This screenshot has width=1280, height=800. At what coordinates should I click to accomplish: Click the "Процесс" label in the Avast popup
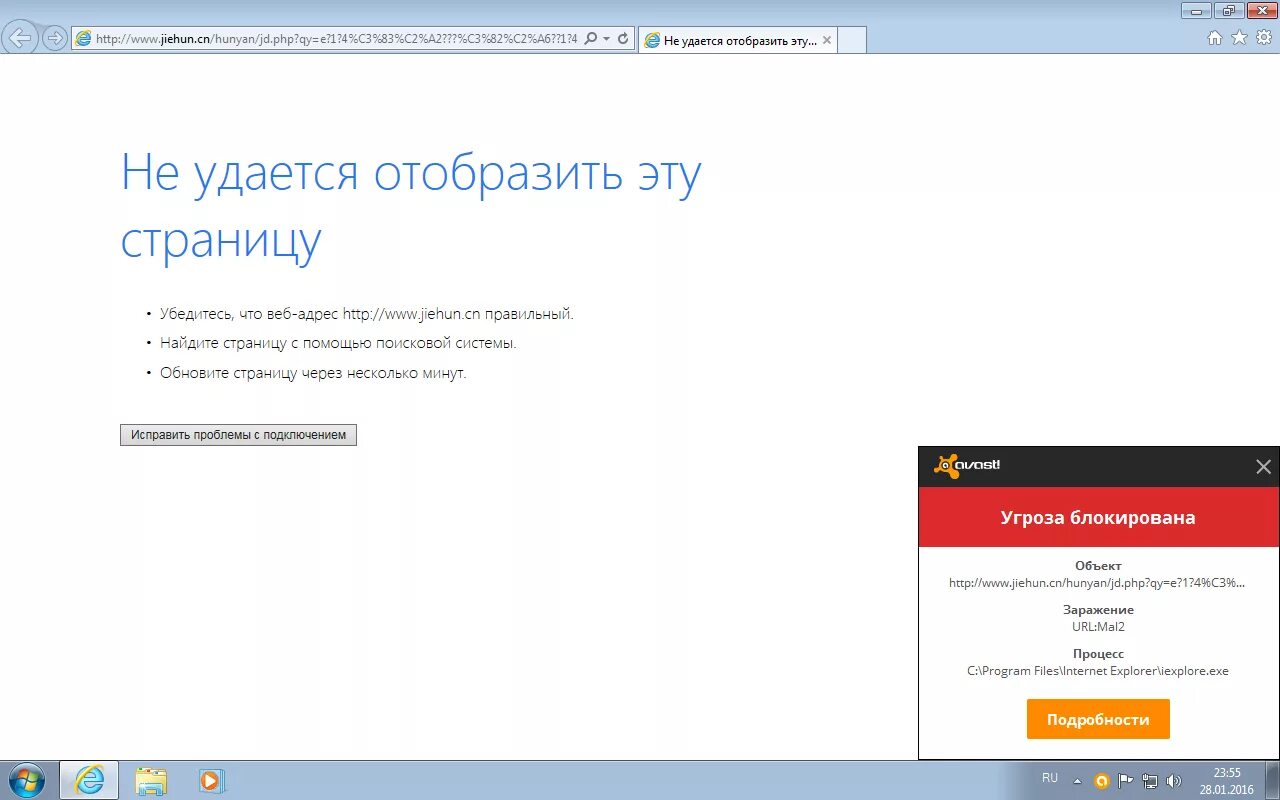tap(1098, 654)
